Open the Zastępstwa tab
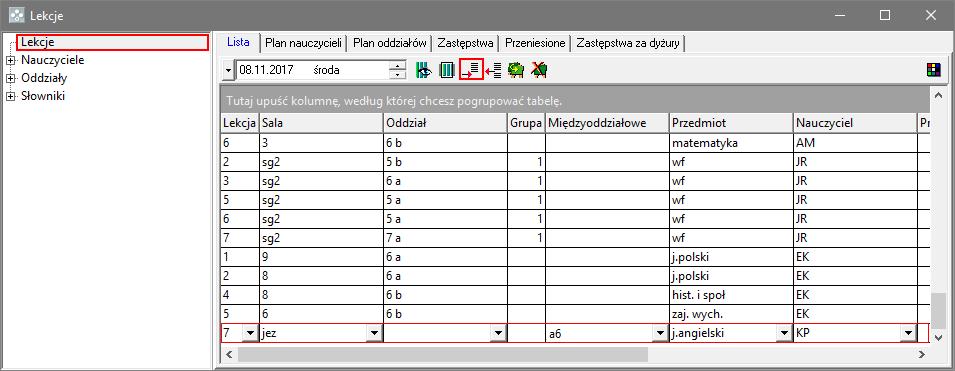955x371 pixels. pyautogui.click(x=465, y=43)
